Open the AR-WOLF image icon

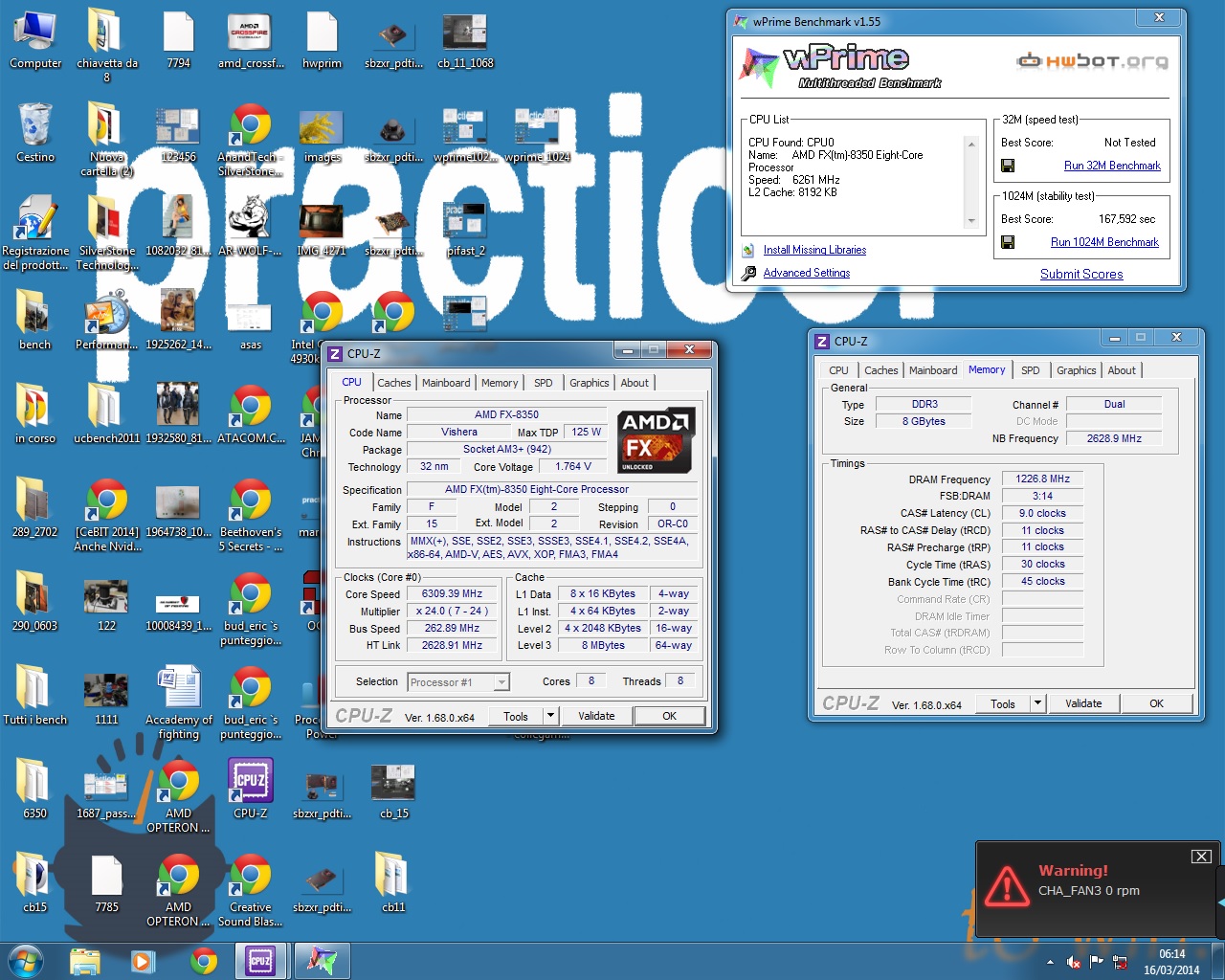point(250,227)
